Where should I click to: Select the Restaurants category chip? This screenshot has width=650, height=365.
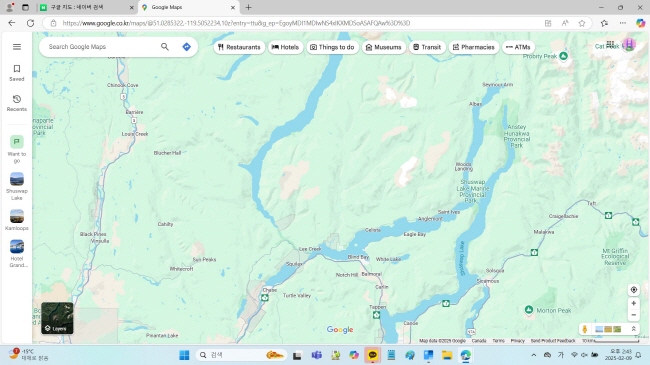coord(239,47)
